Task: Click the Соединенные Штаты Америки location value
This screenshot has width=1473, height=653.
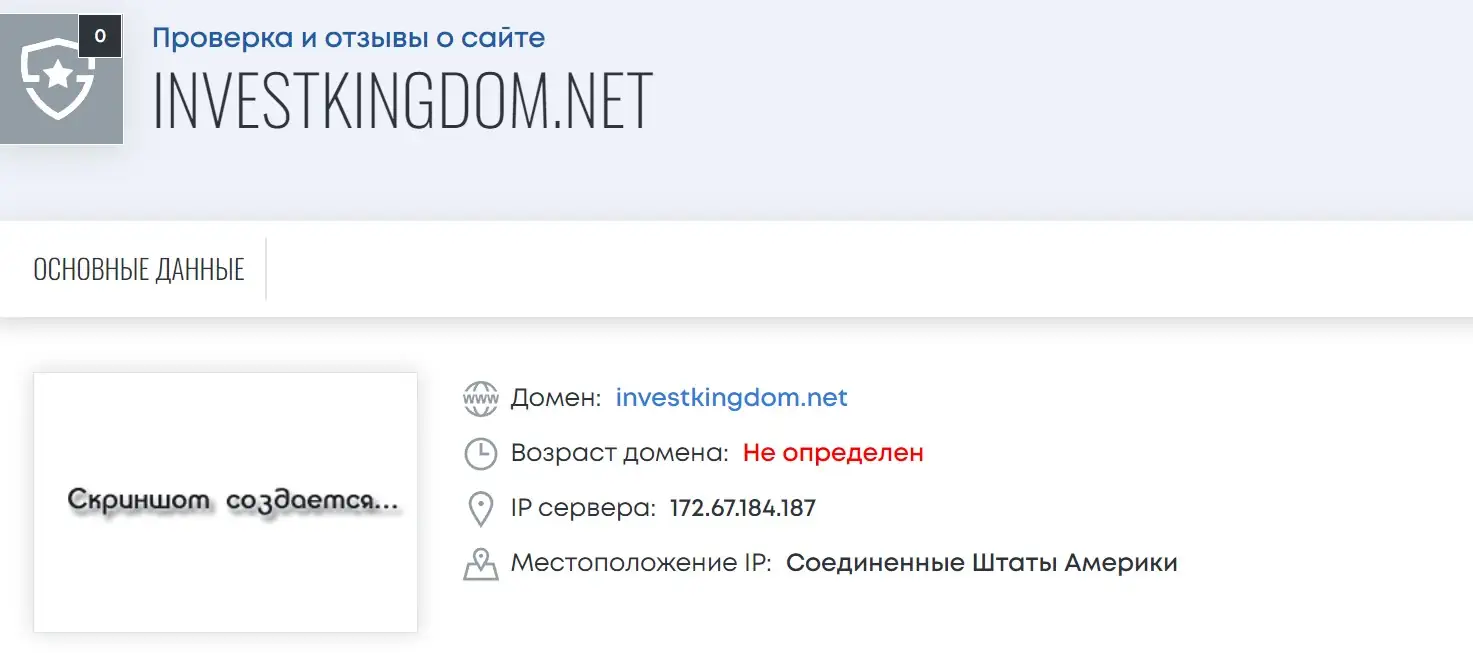Action: tap(982, 563)
